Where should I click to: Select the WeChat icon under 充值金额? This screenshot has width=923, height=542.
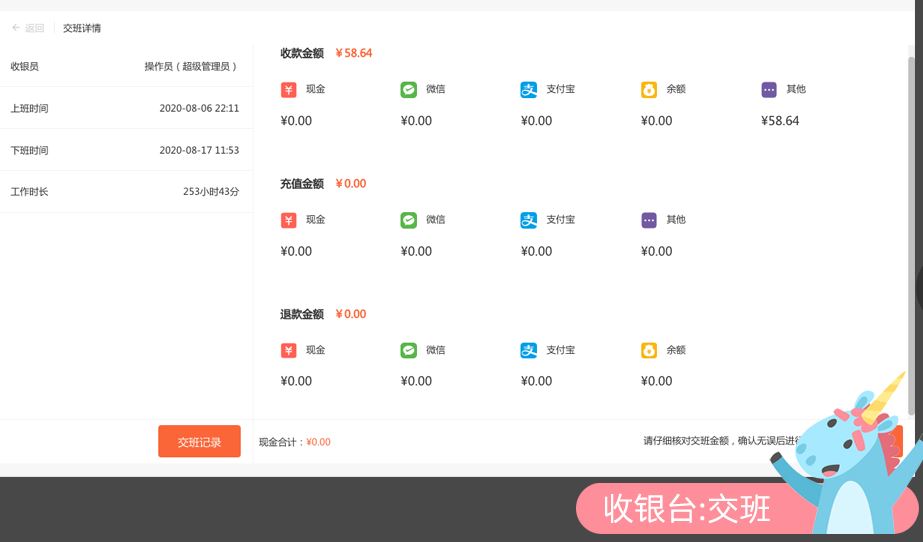pos(409,220)
